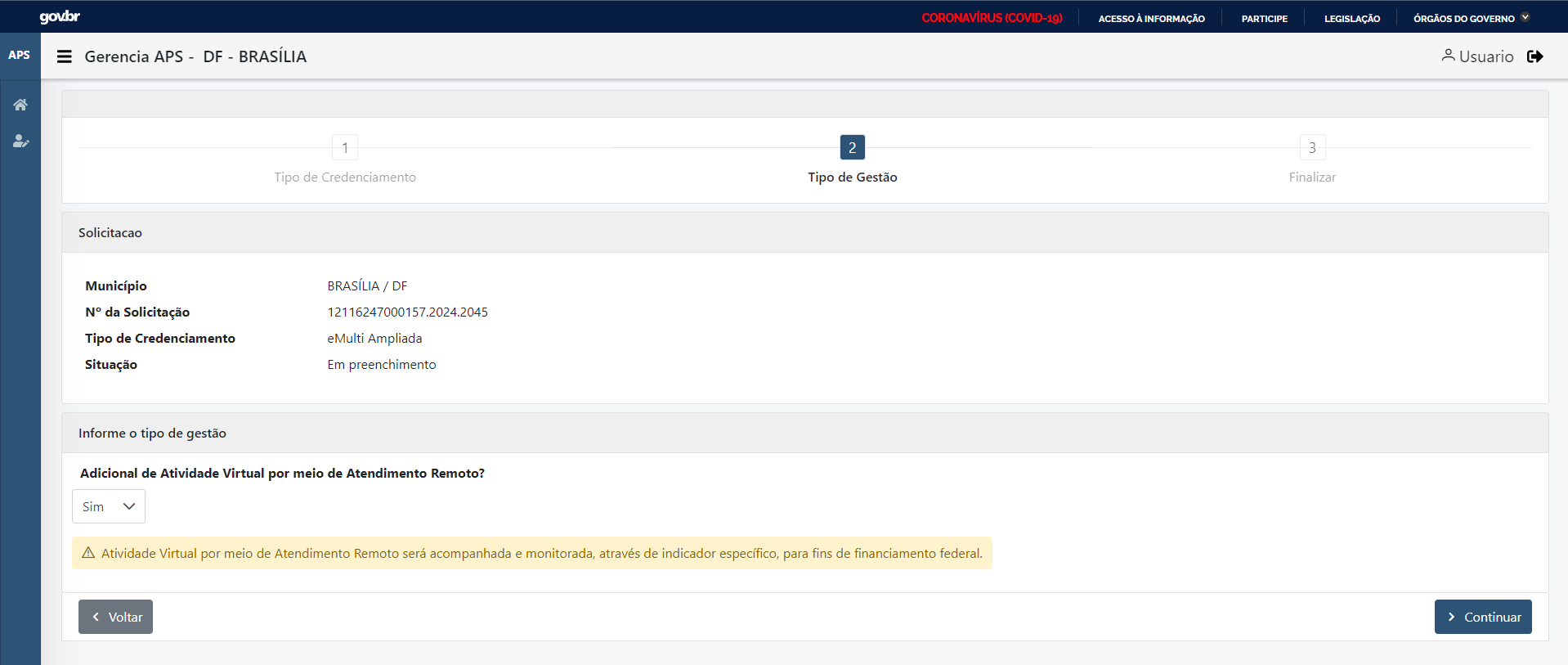Screen dimensions: 1568x665
Task: Click the Continuar button
Action: pos(1483,617)
